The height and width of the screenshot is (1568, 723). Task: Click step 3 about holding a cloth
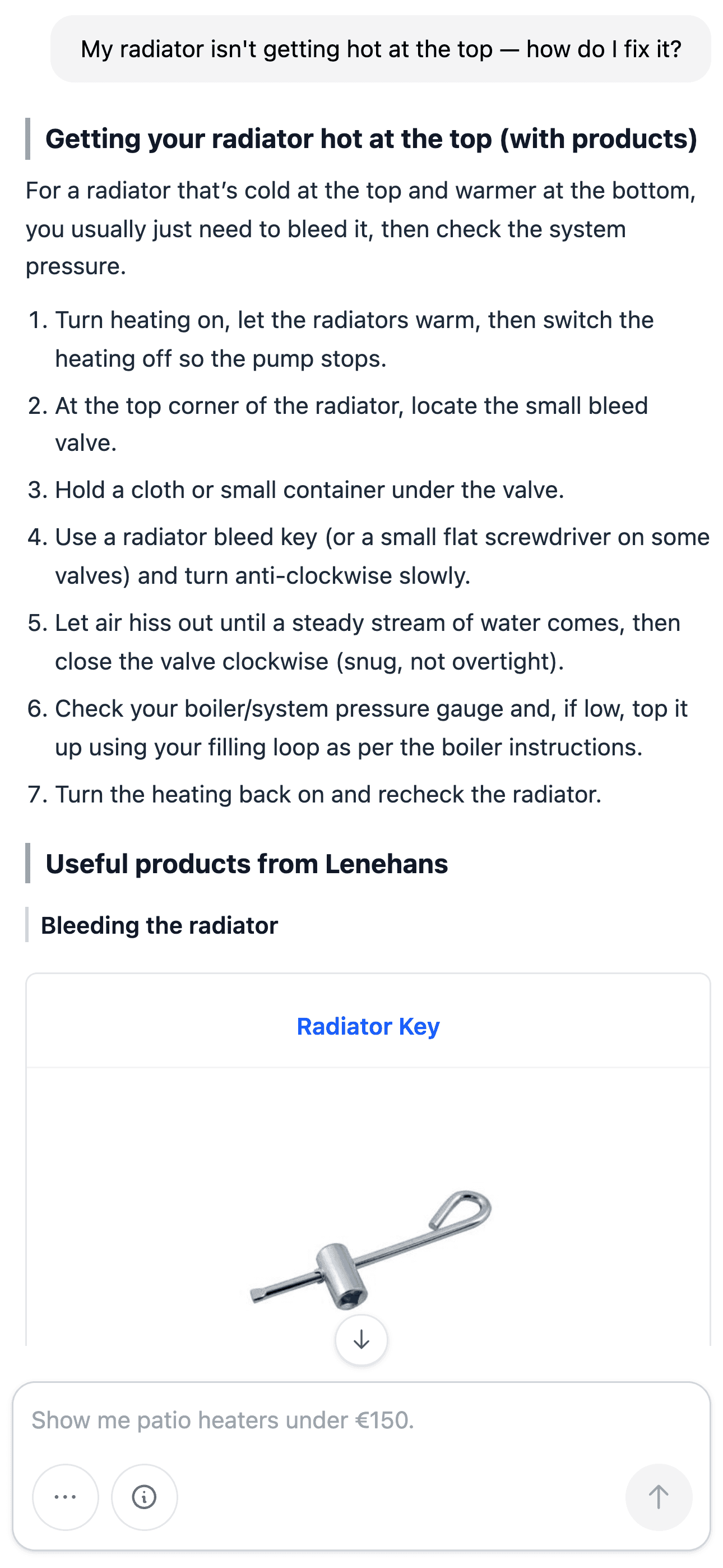pyautogui.click(x=309, y=490)
